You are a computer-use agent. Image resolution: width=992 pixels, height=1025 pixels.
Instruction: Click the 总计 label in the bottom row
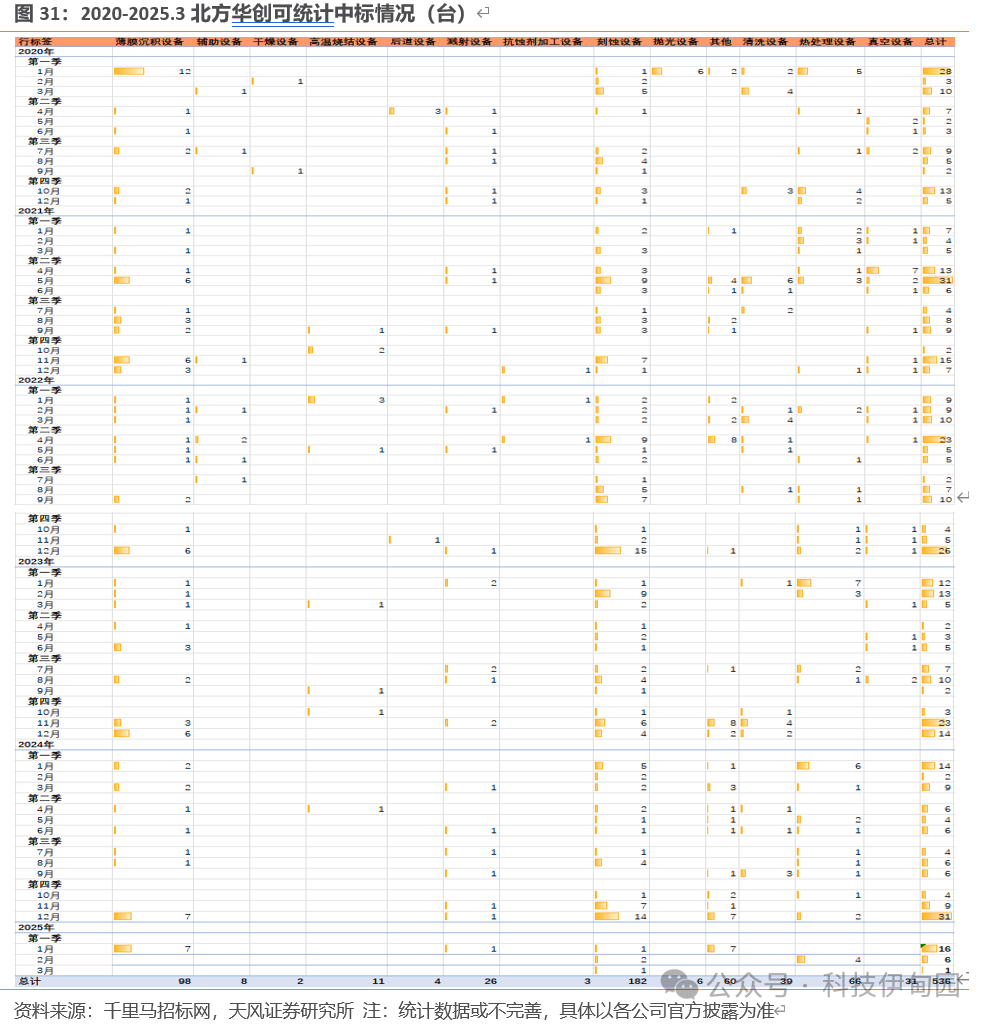point(29,981)
